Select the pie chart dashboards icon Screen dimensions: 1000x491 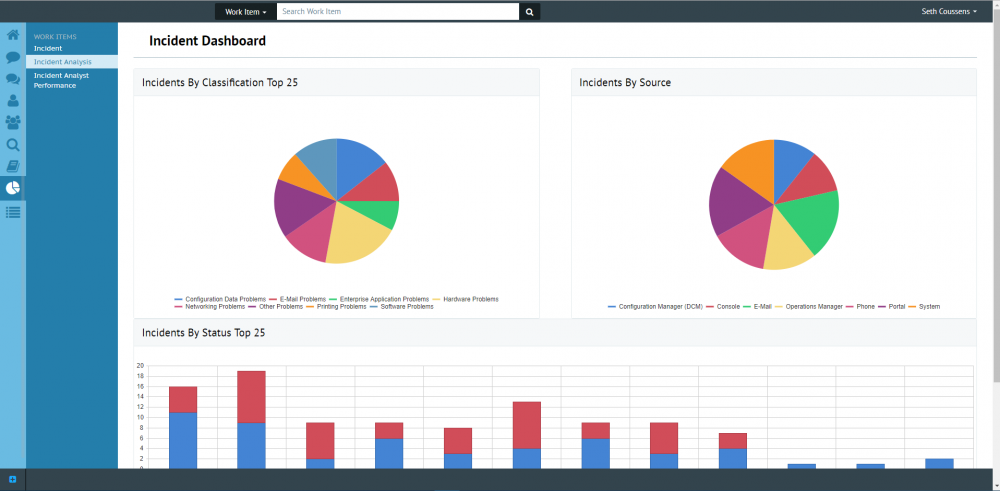(x=13, y=188)
